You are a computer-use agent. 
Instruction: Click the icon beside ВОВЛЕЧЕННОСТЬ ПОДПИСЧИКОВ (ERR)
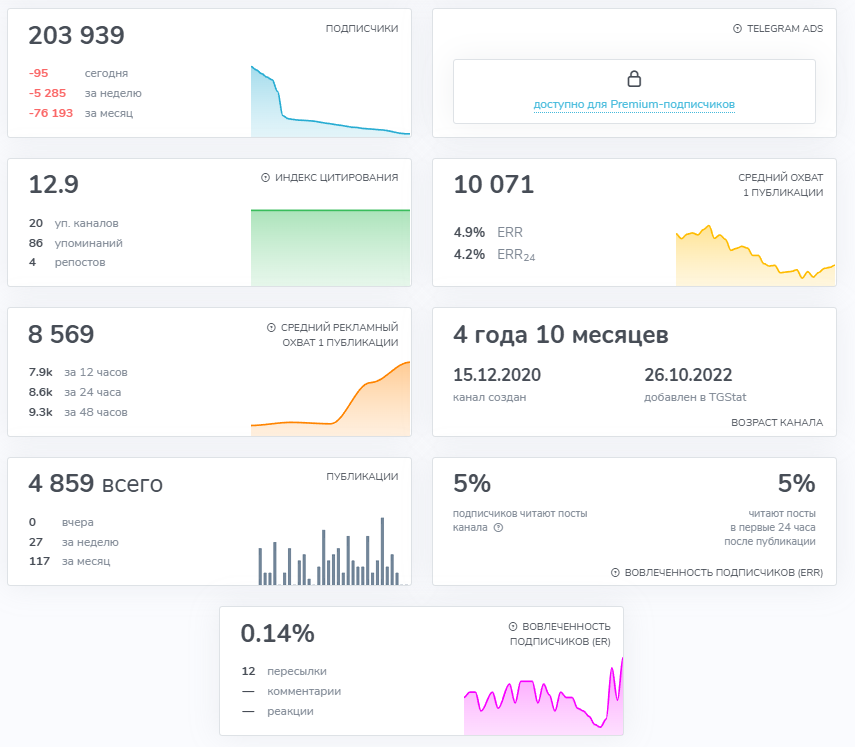615,573
